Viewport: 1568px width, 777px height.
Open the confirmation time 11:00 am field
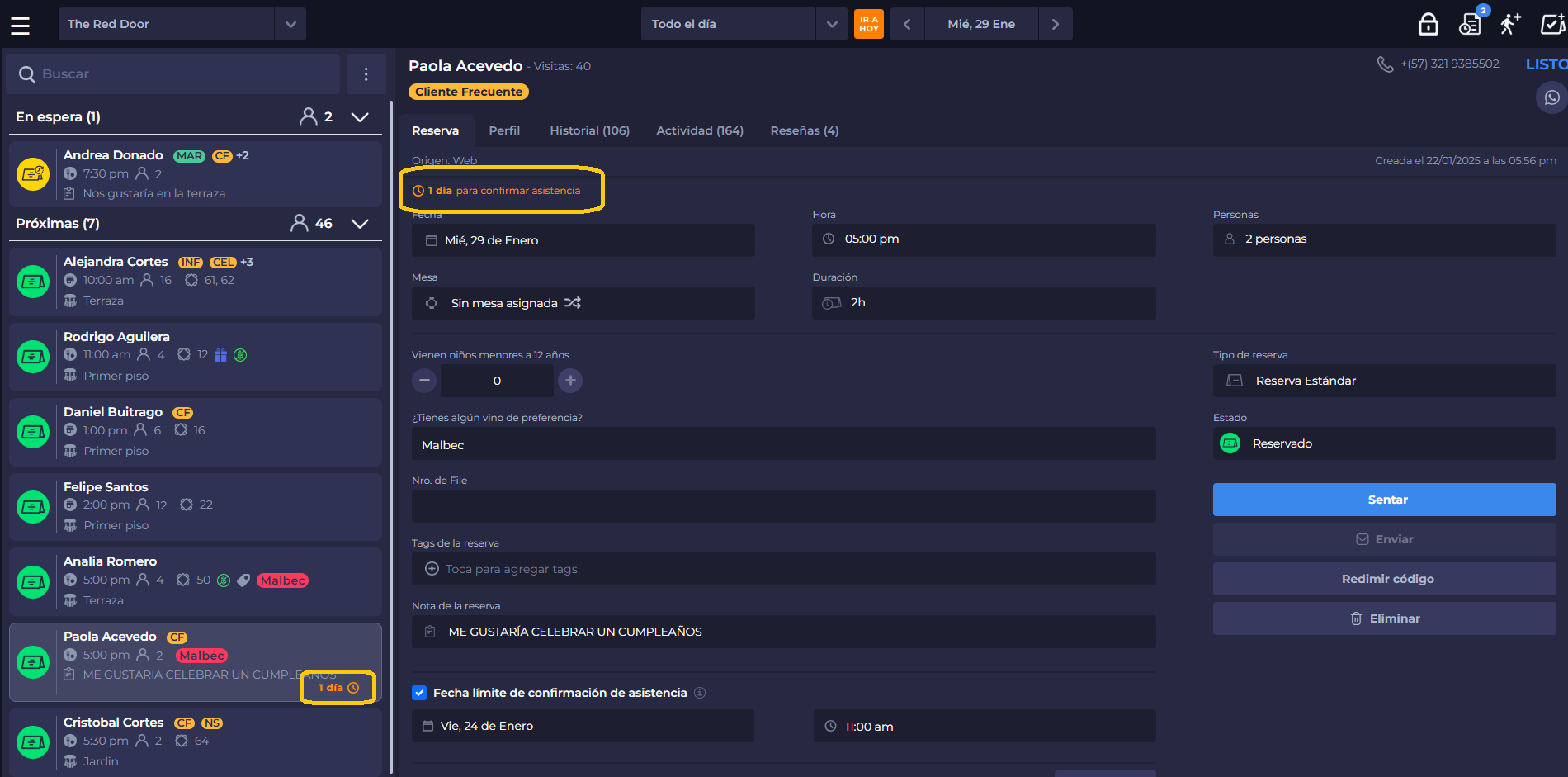[x=984, y=726]
